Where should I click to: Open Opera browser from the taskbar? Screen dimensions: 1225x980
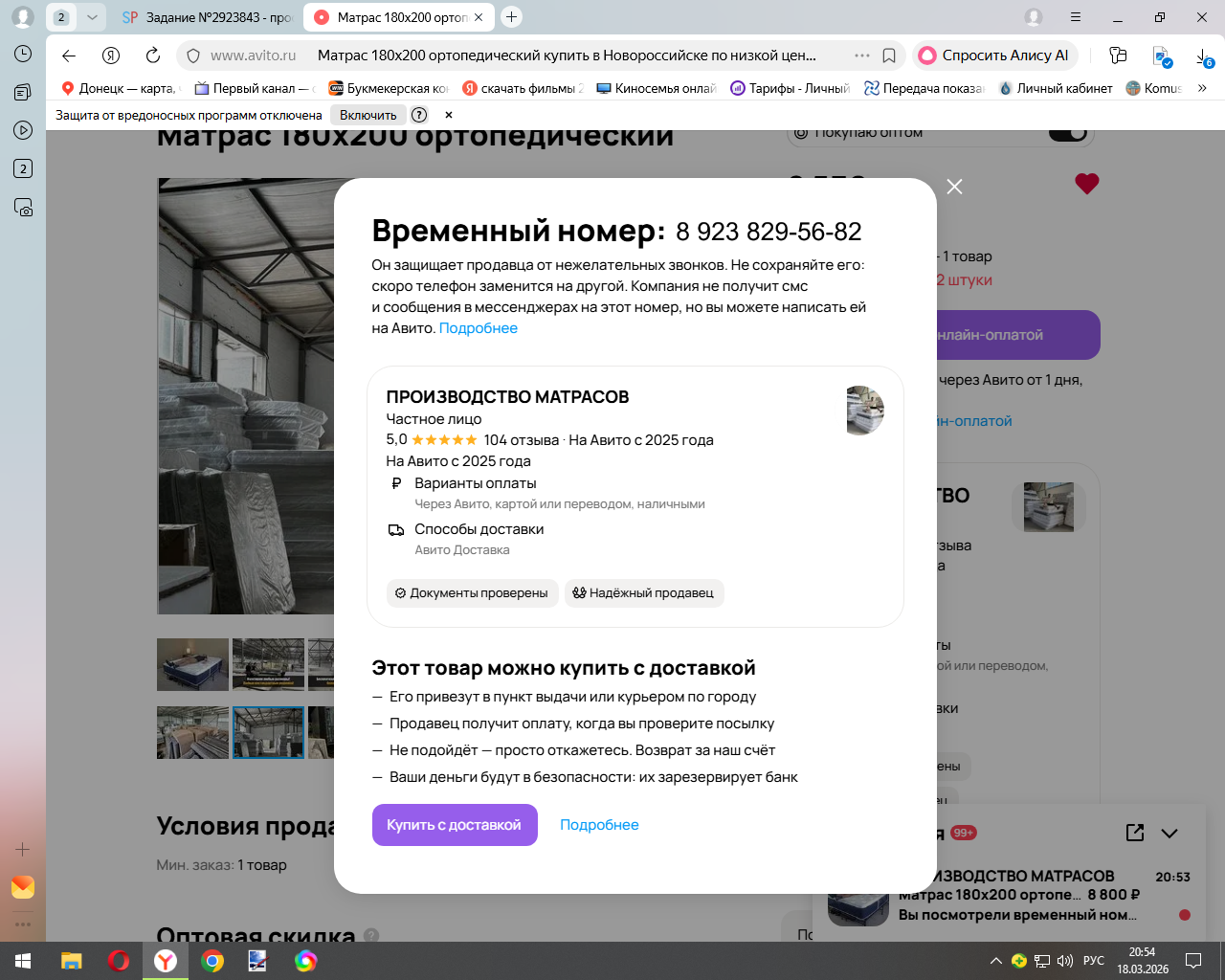pyautogui.click(x=119, y=961)
